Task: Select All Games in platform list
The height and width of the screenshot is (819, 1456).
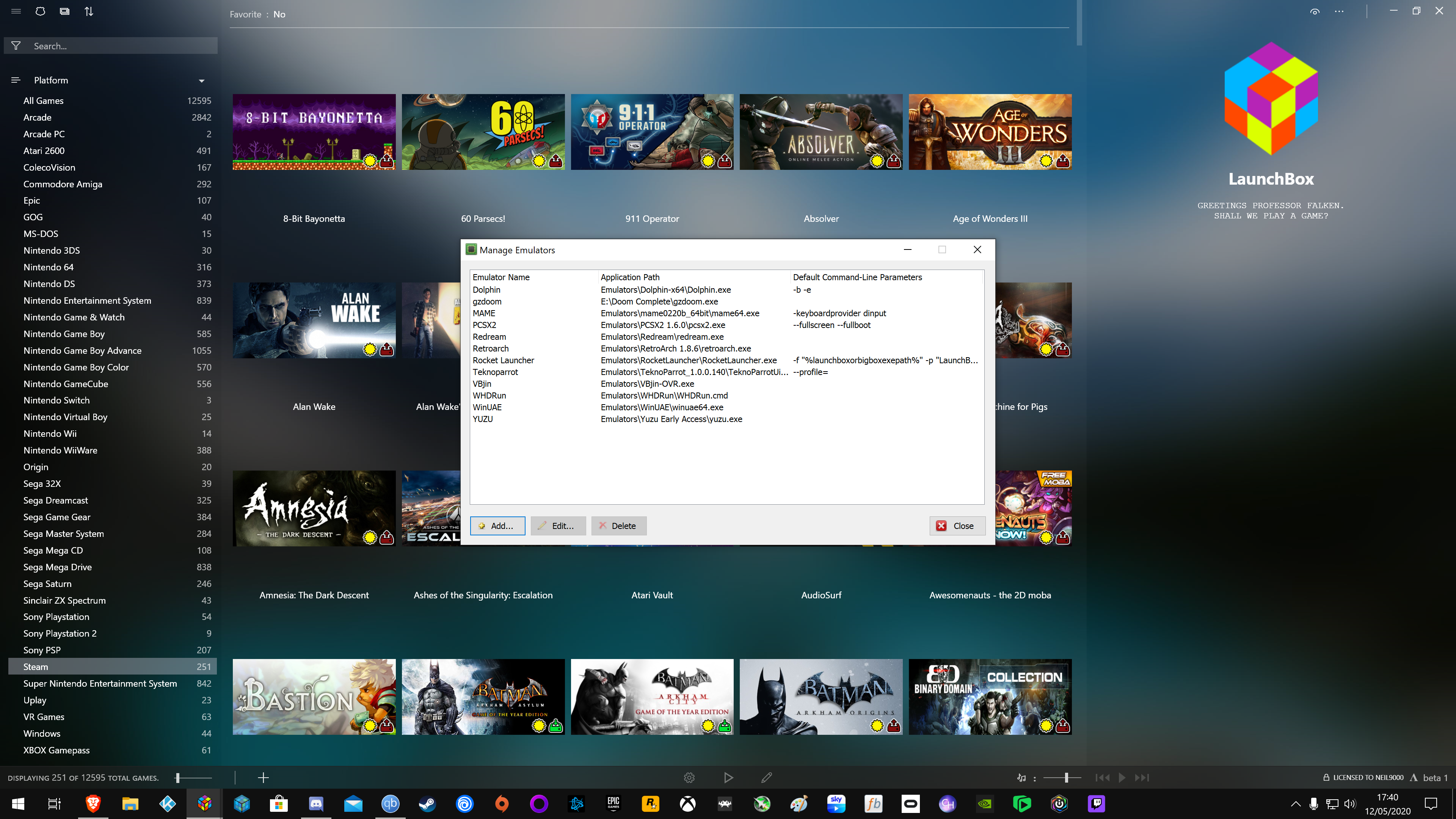Action: click(x=113, y=100)
